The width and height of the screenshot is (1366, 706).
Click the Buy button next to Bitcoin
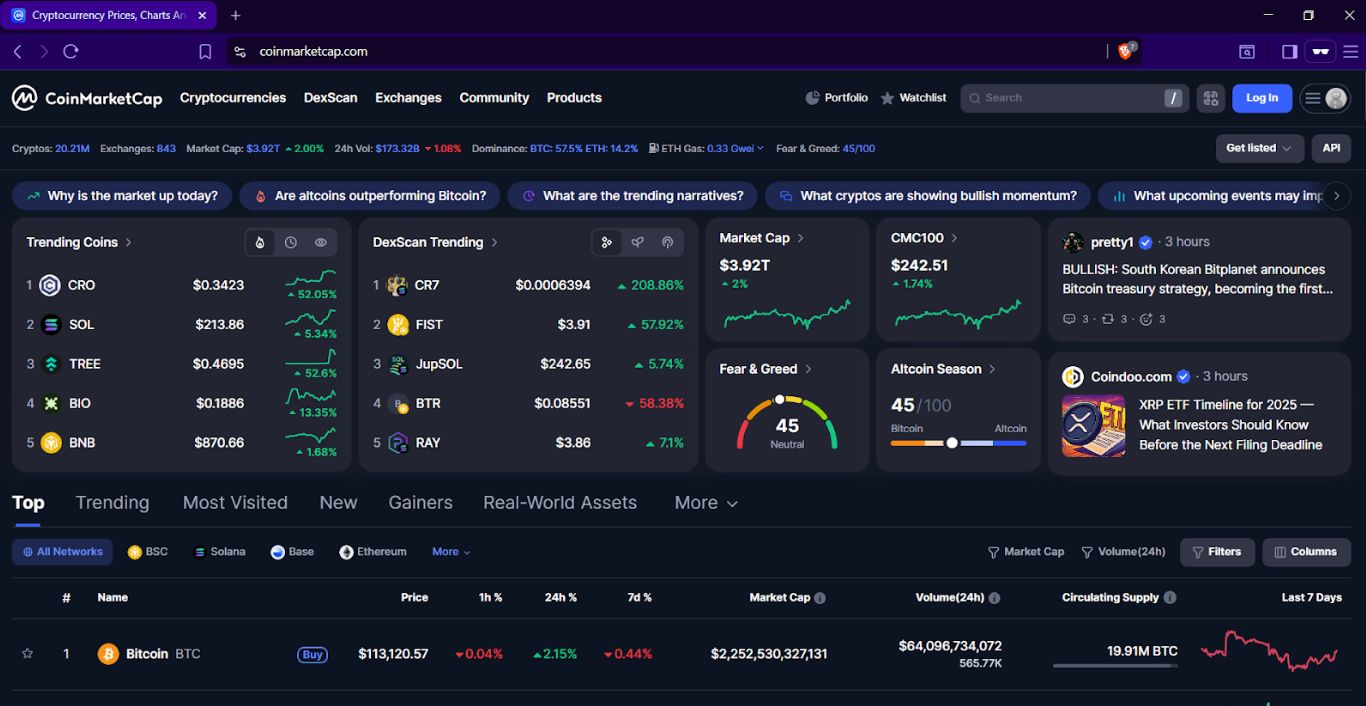pyautogui.click(x=312, y=655)
